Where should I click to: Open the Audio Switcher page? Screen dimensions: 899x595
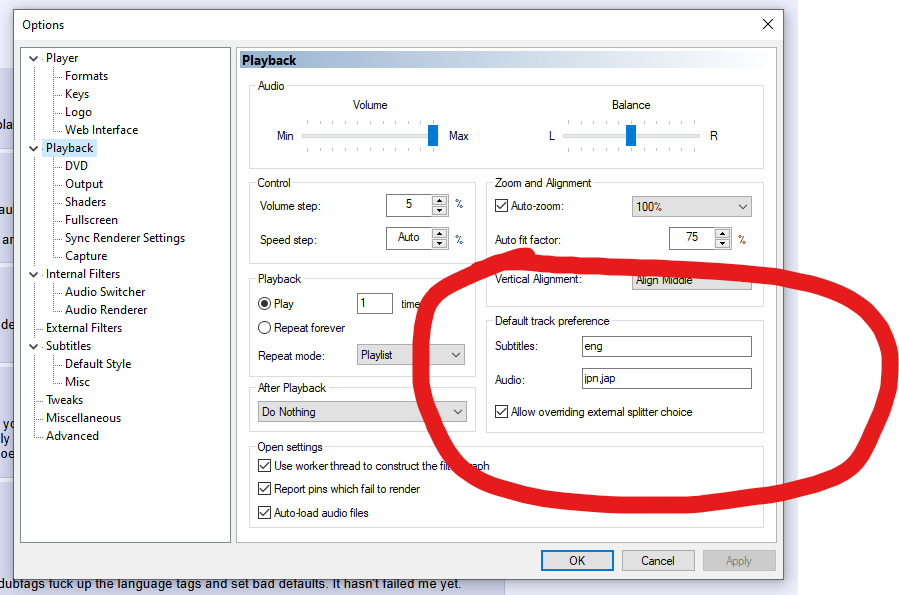point(105,292)
